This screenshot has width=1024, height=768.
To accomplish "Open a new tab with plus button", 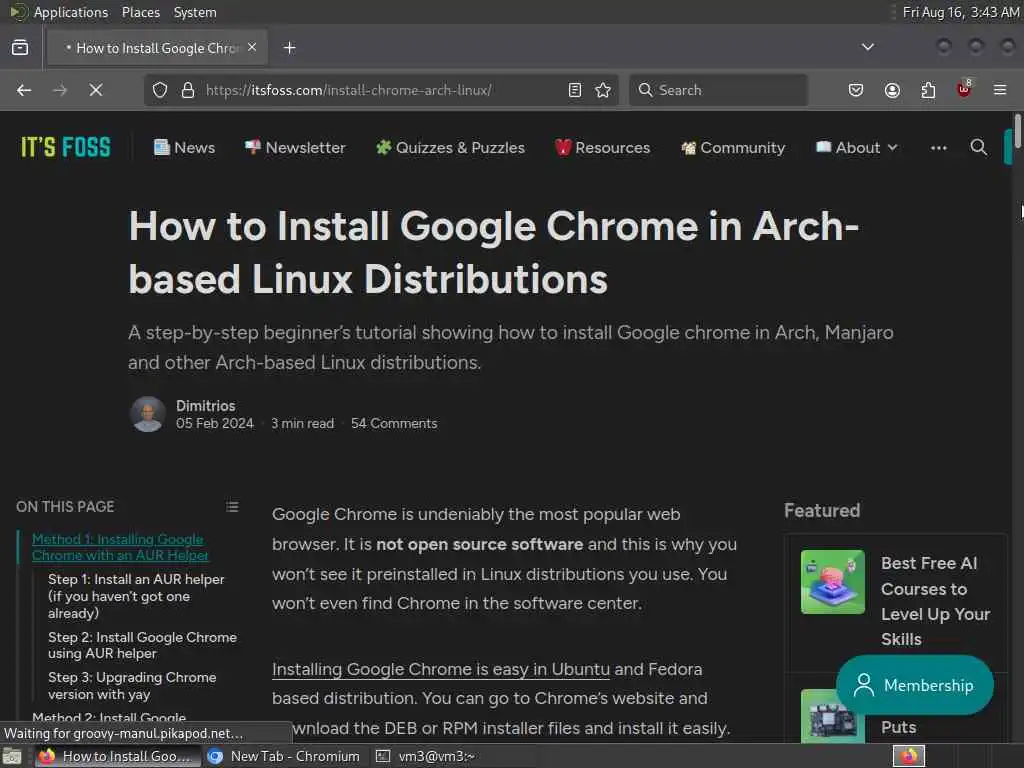I will point(289,48).
